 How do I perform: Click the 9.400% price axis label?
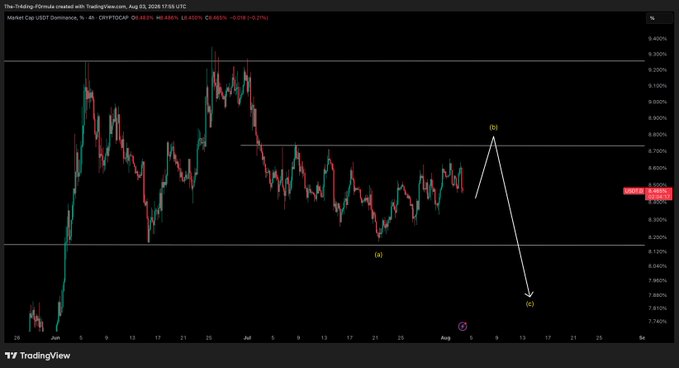coord(657,39)
